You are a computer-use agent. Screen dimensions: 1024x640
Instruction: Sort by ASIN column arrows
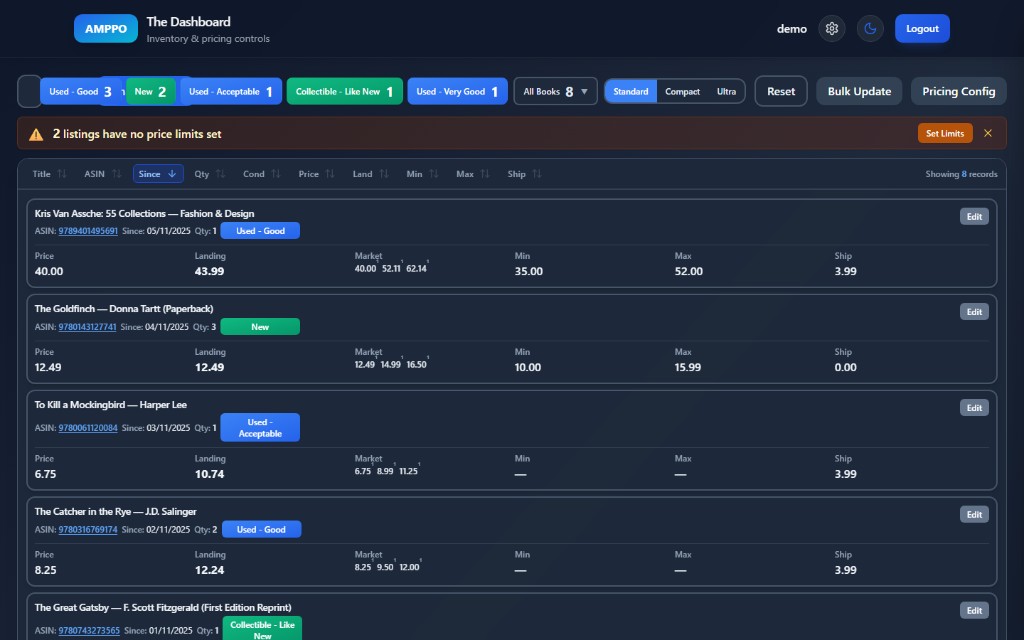coord(117,174)
